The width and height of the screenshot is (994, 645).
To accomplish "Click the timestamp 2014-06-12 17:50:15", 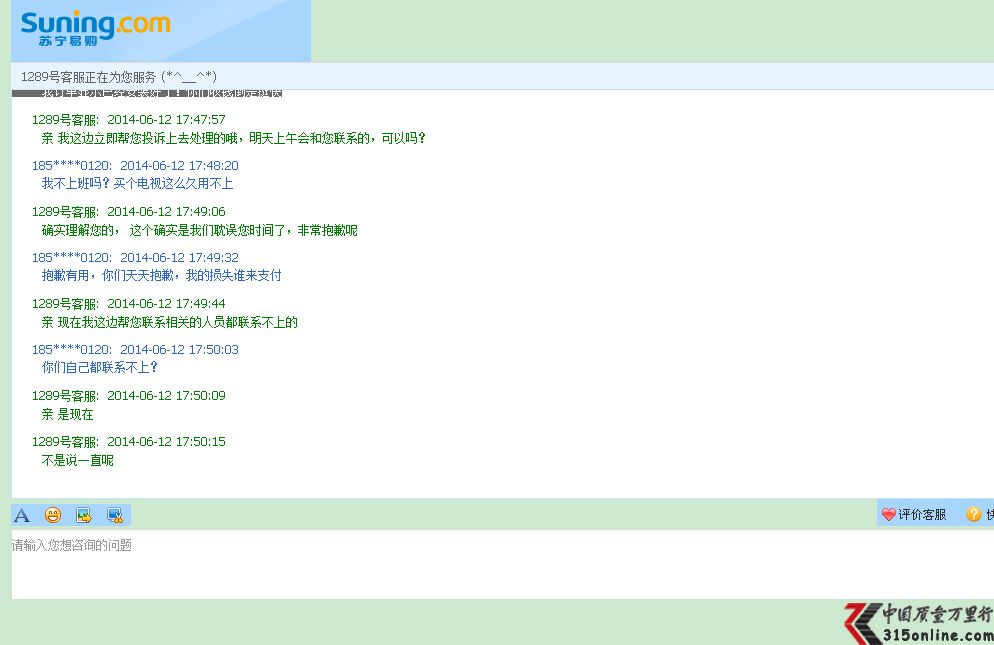I will coord(166,441).
